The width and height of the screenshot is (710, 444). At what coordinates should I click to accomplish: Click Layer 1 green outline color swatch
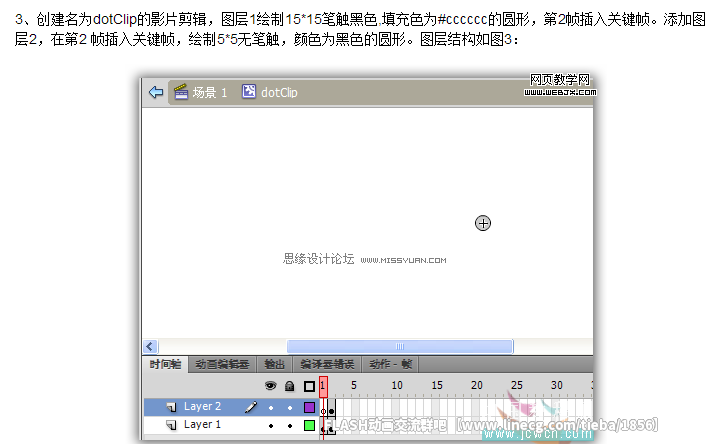click(309, 425)
